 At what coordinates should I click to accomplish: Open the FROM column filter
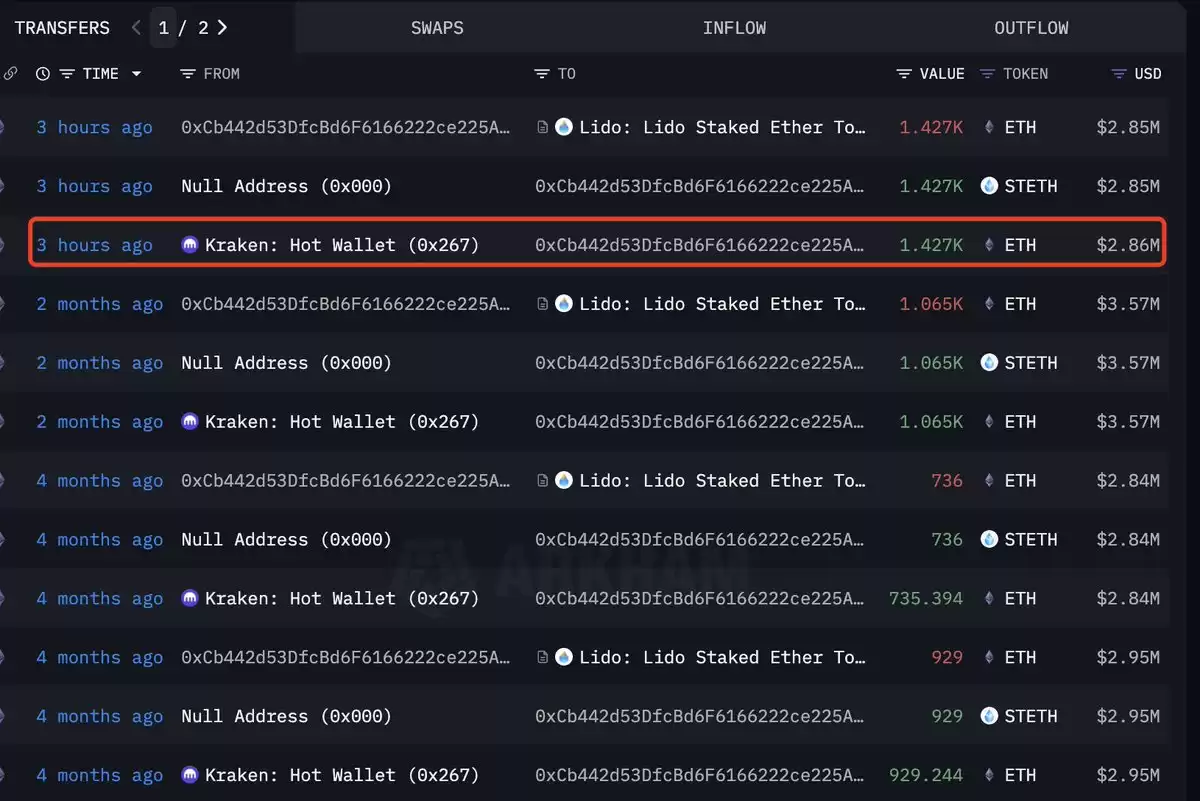click(x=188, y=74)
